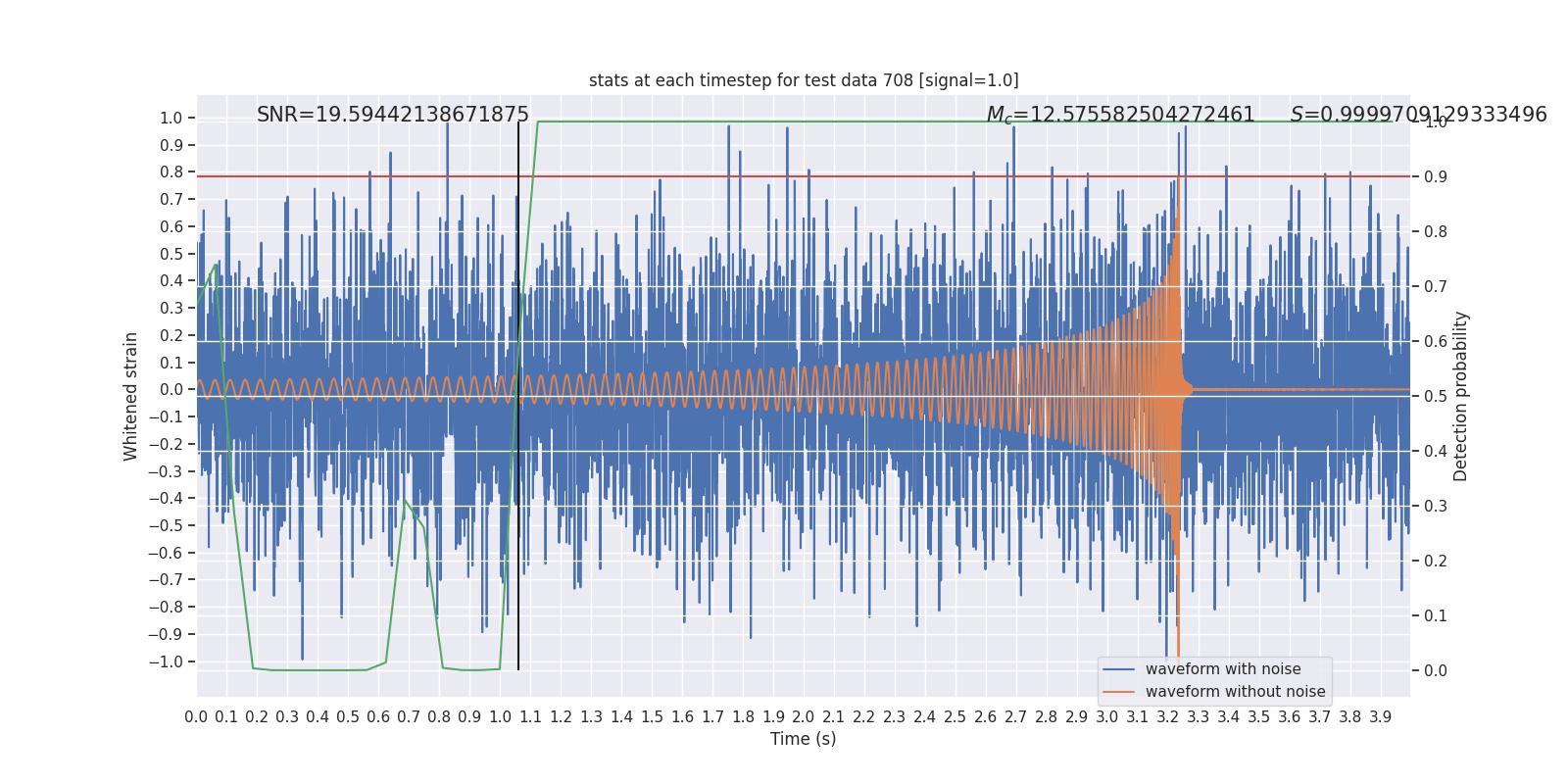This screenshot has width=1568, height=784.
Task: Click the 0.2 tick label on the detection probability axis
Action: pyautogui.click(x=1436, y=561)
